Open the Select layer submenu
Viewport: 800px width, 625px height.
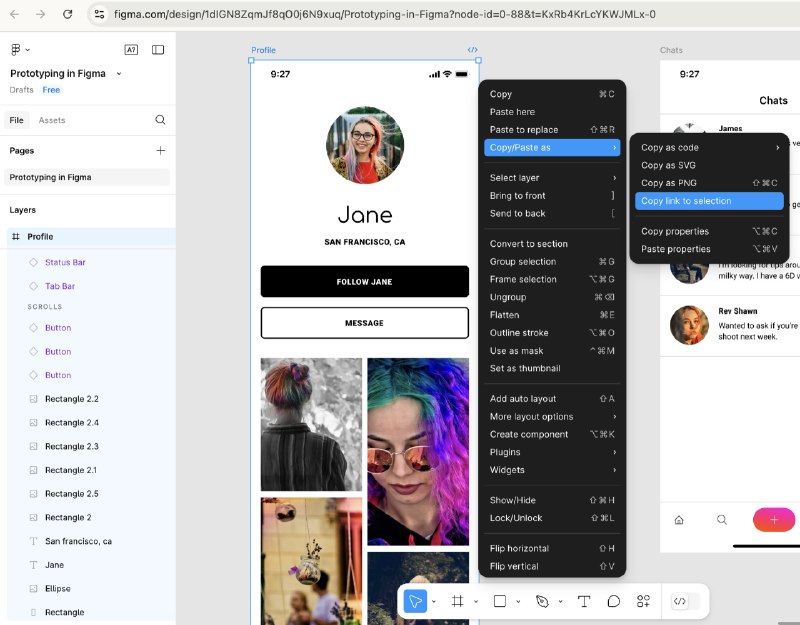pos(552,178)
